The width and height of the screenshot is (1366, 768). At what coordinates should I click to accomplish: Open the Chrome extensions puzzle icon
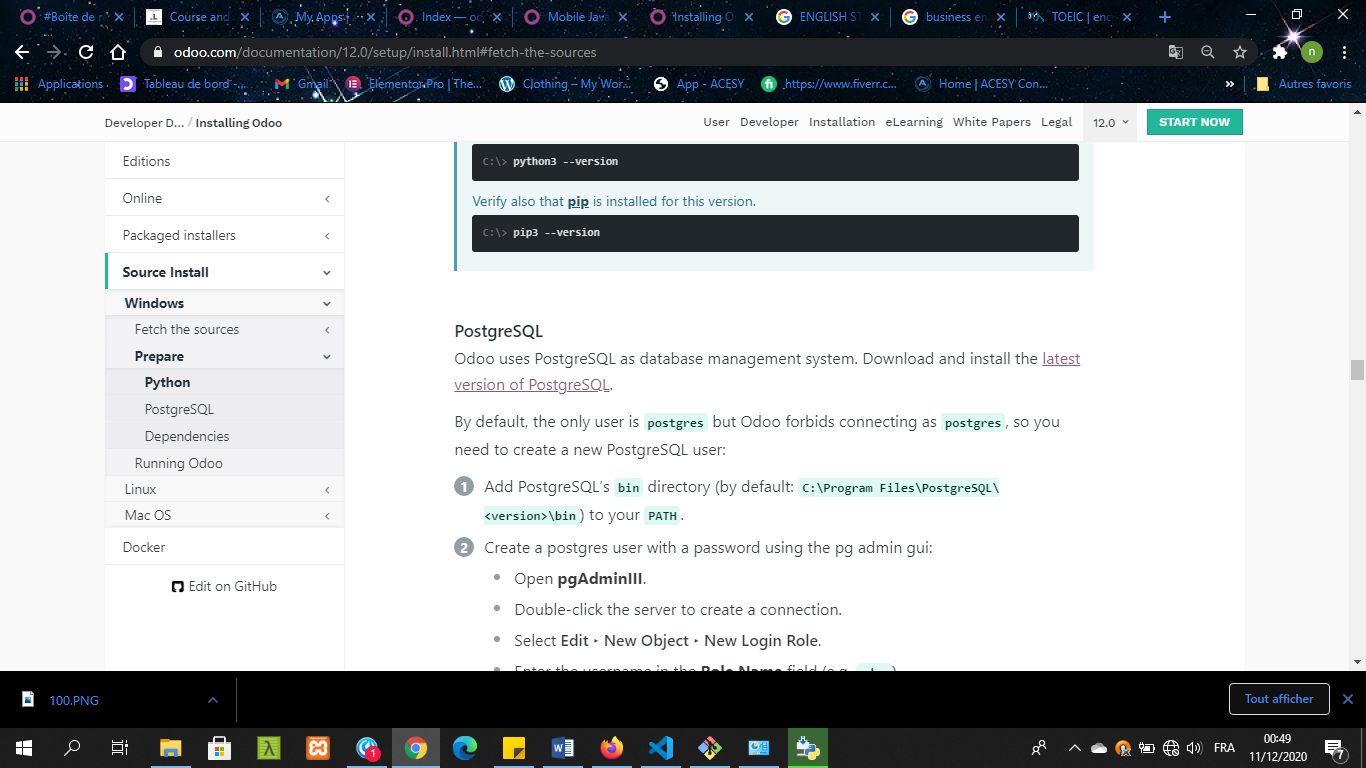click(1280, 52)
